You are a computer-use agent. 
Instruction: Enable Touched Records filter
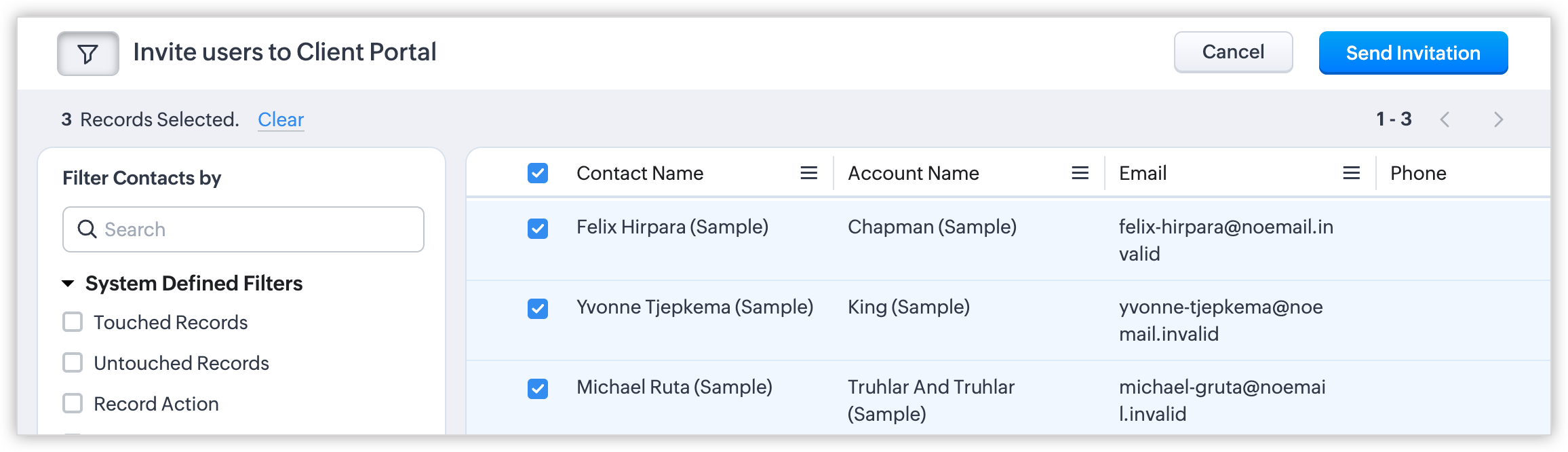point(73,322)
